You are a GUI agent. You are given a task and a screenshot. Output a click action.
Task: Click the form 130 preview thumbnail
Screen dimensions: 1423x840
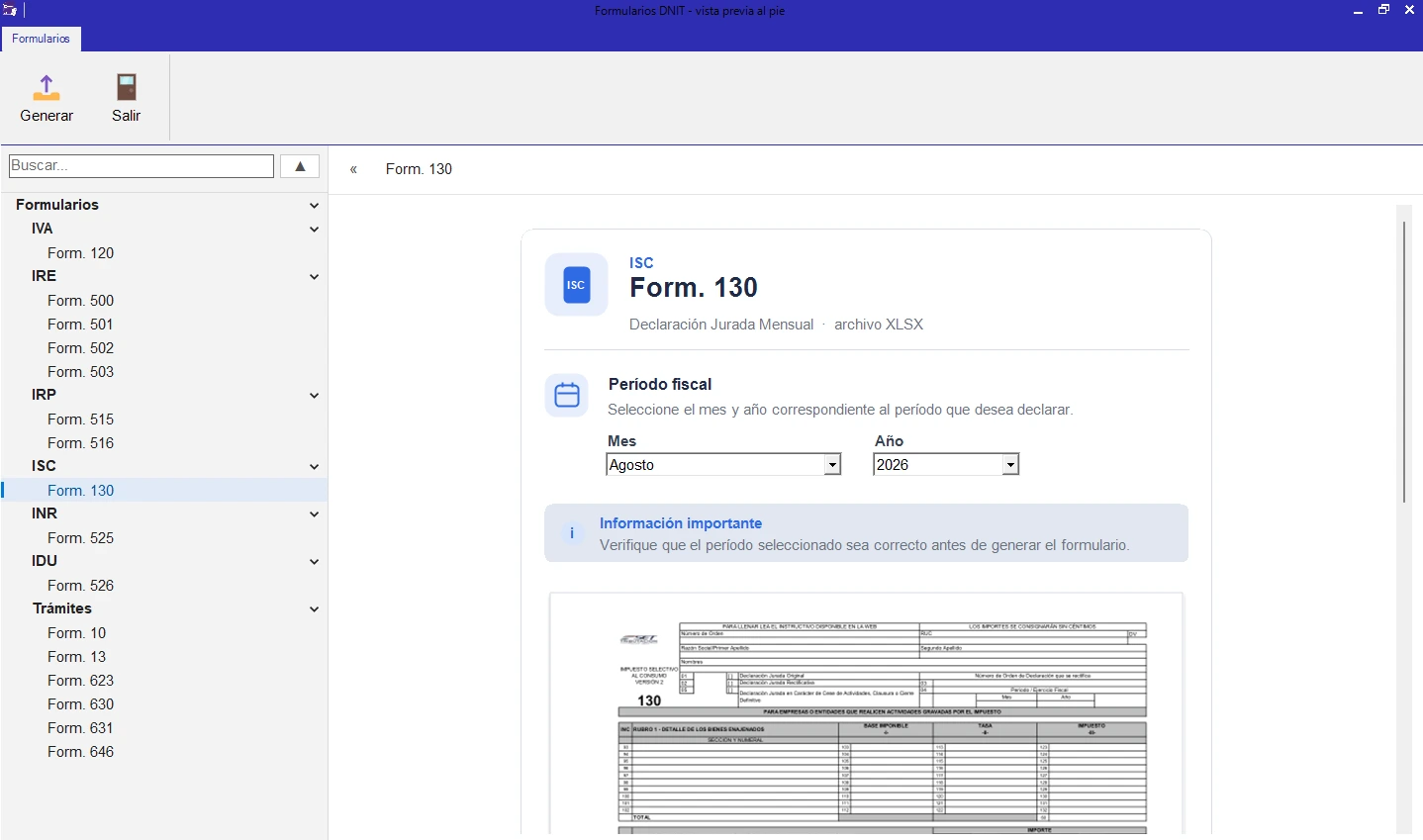[866, 714]
